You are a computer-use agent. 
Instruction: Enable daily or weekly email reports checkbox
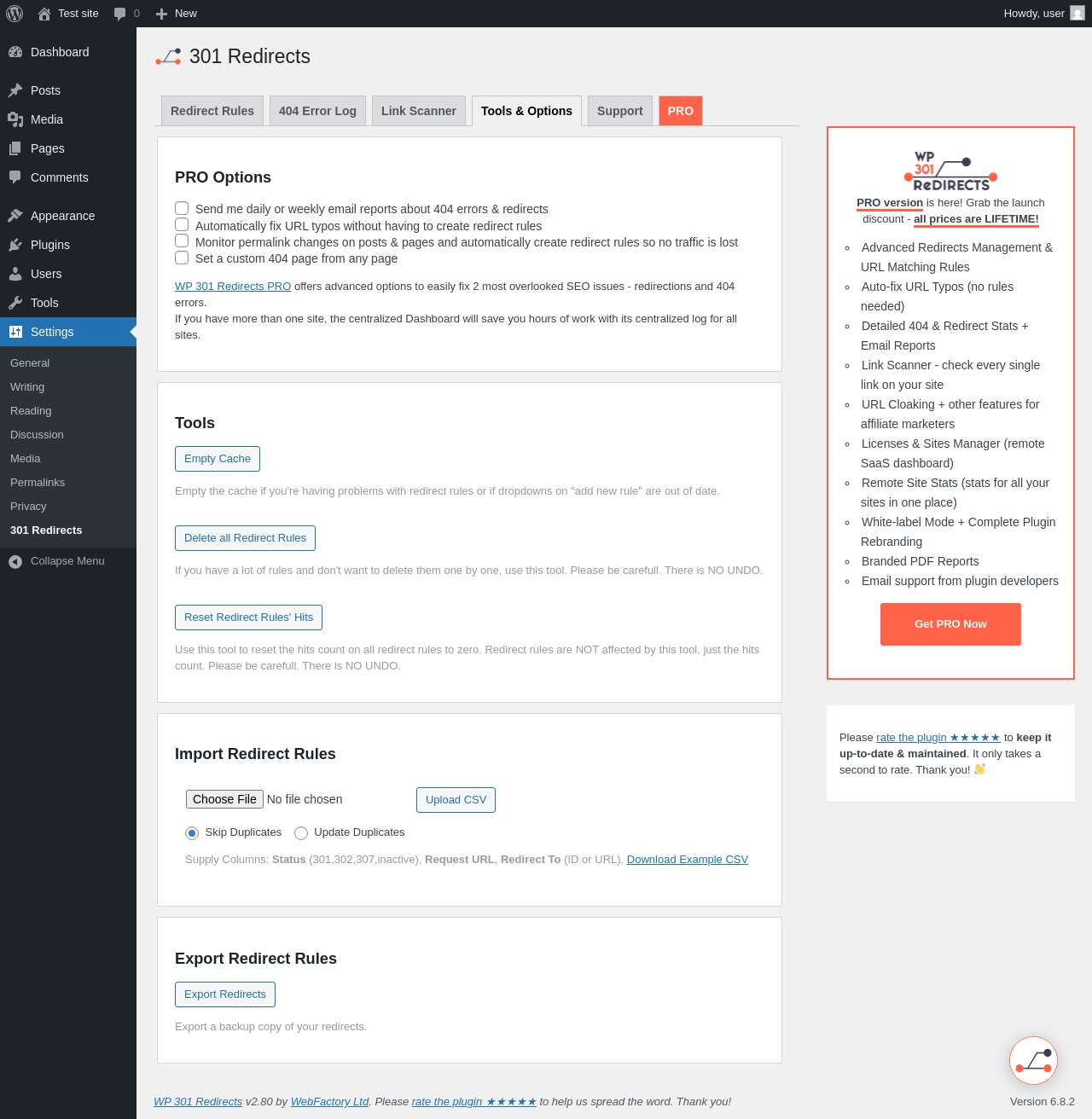(x=182, y=208)
